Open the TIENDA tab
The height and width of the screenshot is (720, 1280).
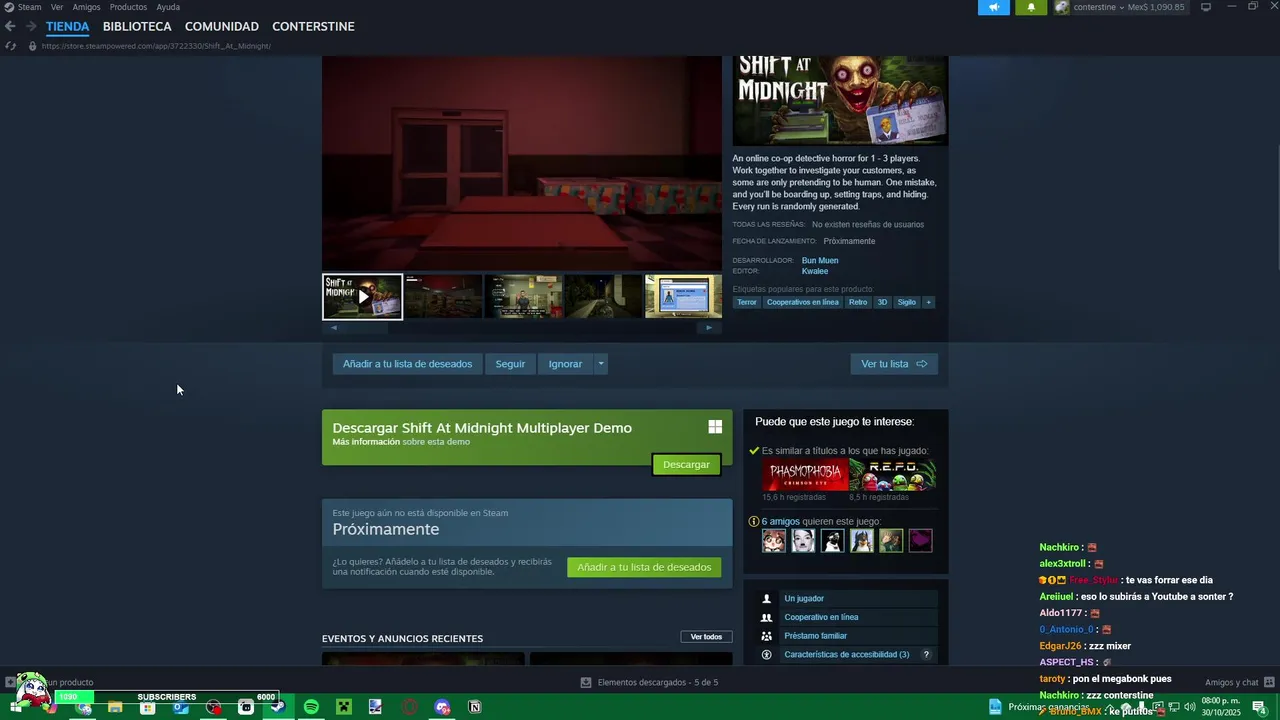pos(67,27)
